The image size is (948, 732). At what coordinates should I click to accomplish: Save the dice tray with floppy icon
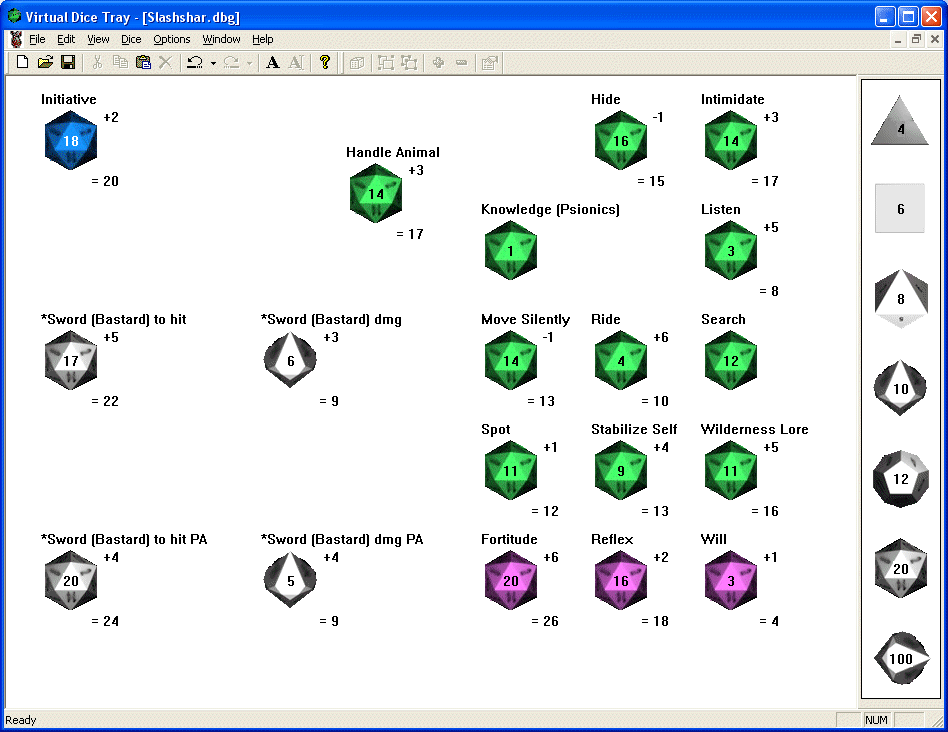click(x=68, y=62)
